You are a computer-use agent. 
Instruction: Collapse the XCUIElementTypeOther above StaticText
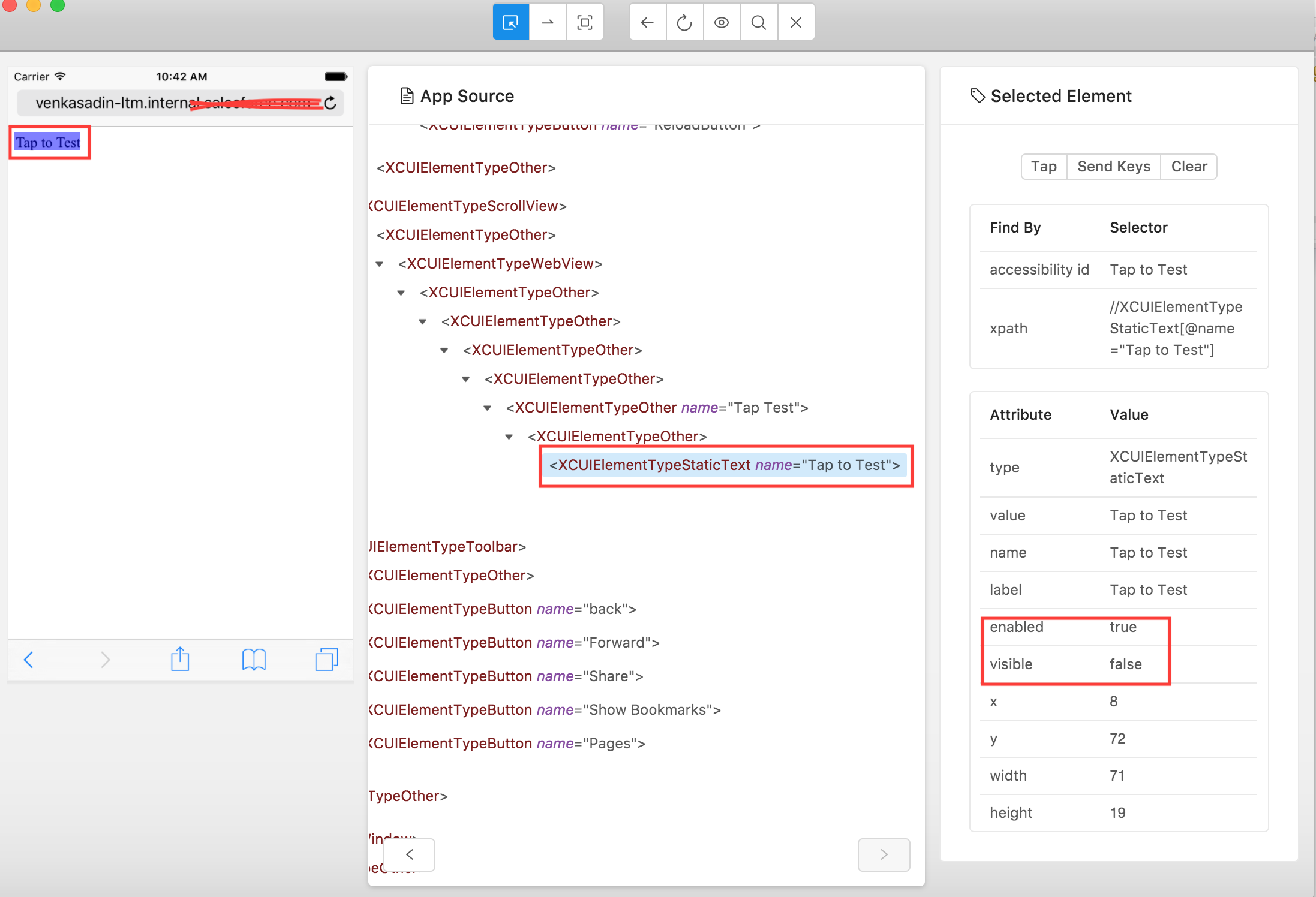tap(509, 437)
